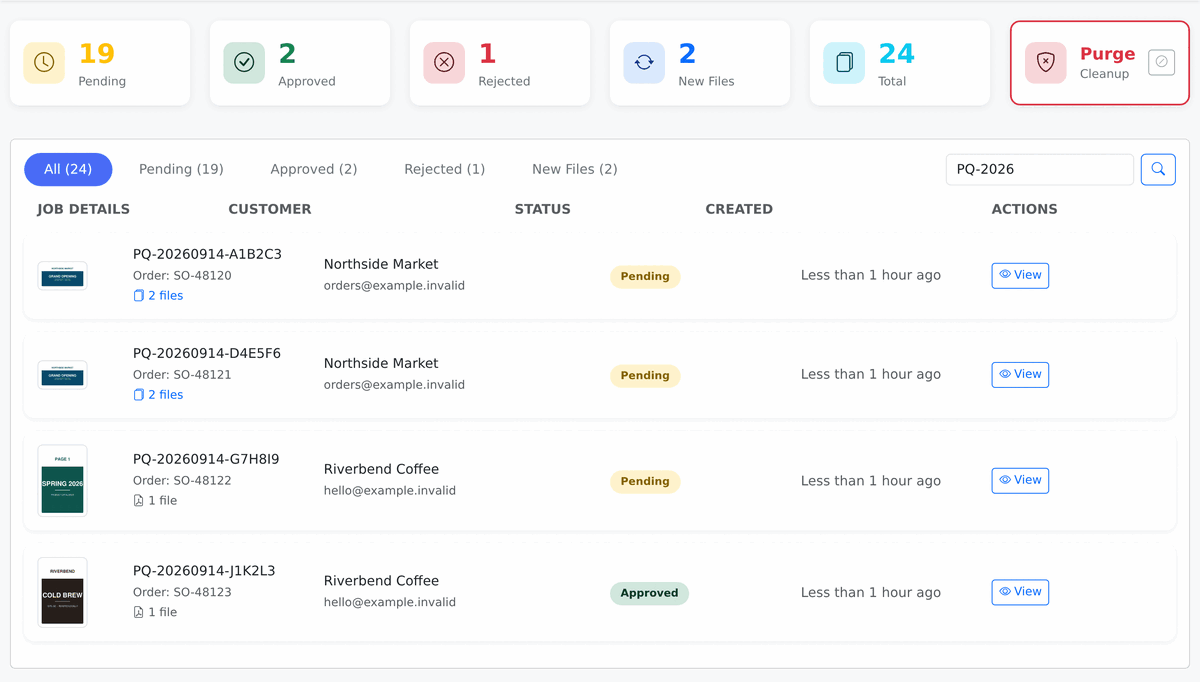Click the shield icon on Purge card
The width and height of the screenshot is (1200, 682).
(1045, 62)
